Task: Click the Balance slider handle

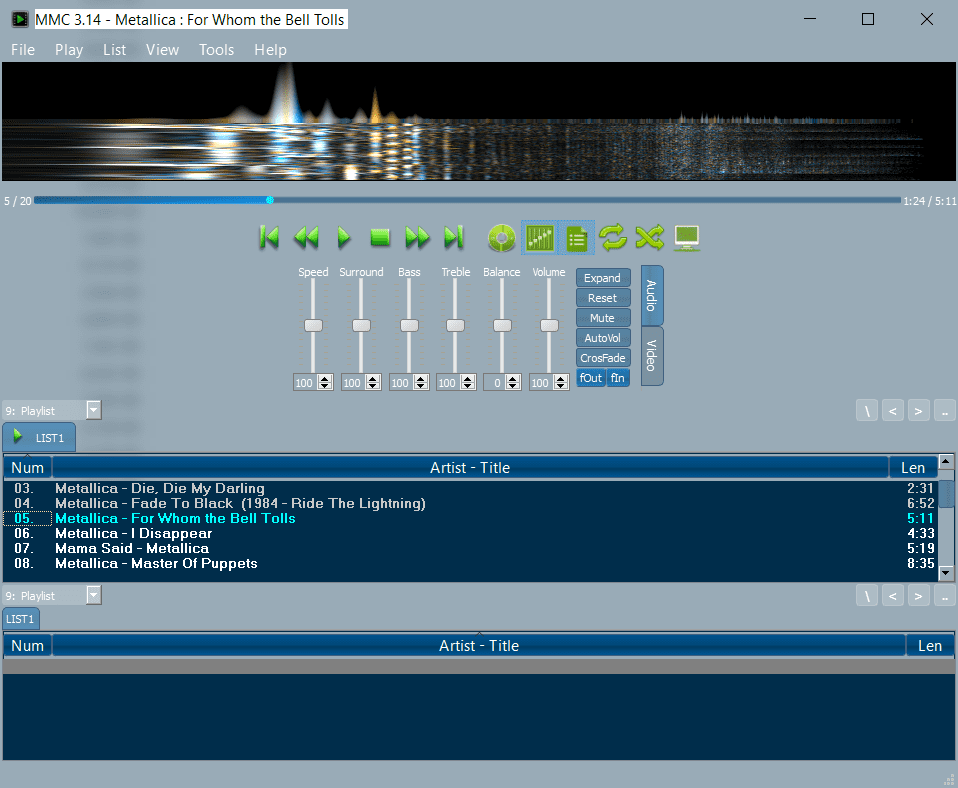Action: [x=502, y=325]
